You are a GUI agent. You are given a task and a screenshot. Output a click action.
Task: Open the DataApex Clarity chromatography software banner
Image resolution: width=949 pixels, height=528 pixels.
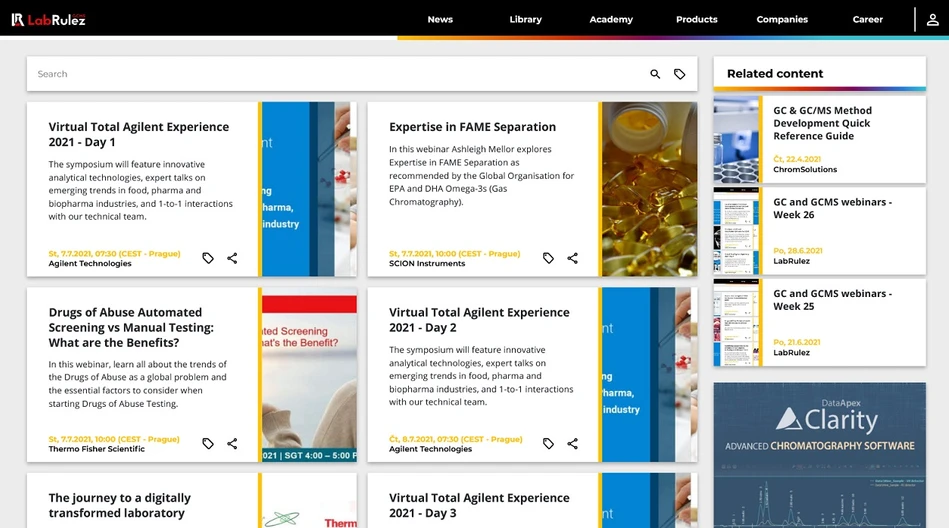(819, 455)
